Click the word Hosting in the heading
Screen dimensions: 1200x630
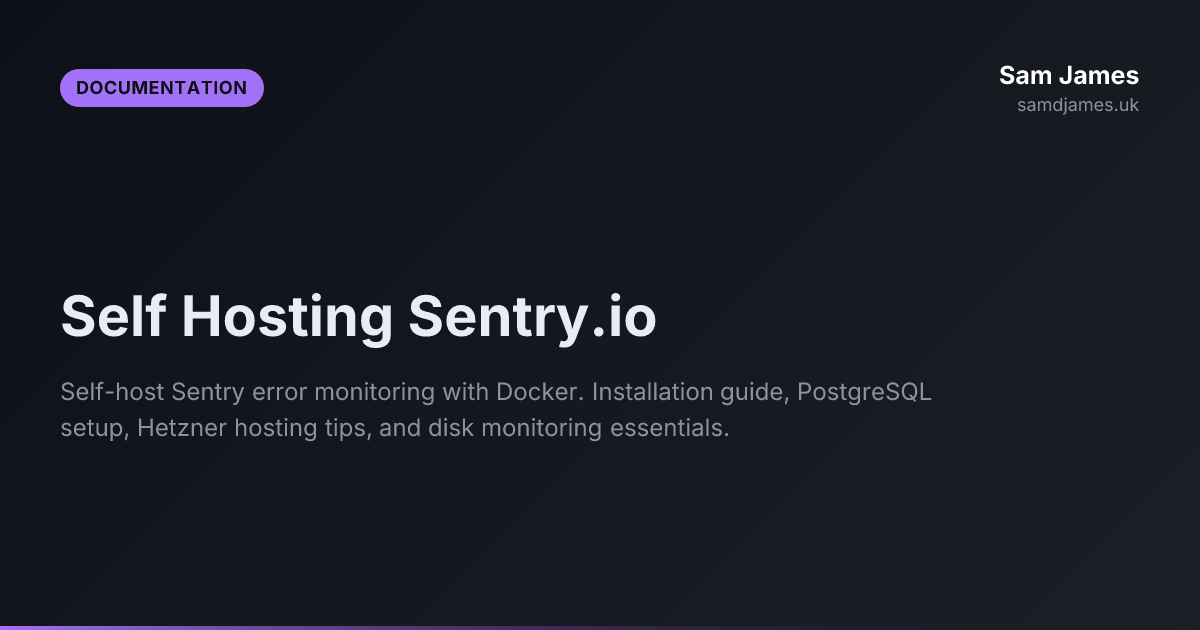287,318
